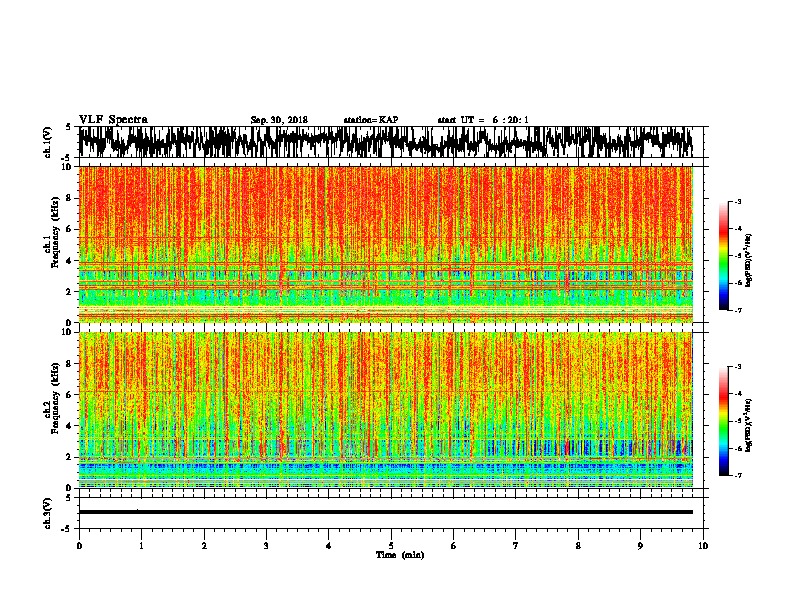Click the ch.1 spectrogram color scale bar
This screenshot has height=612, width=792.
click(x=724, y=256)
